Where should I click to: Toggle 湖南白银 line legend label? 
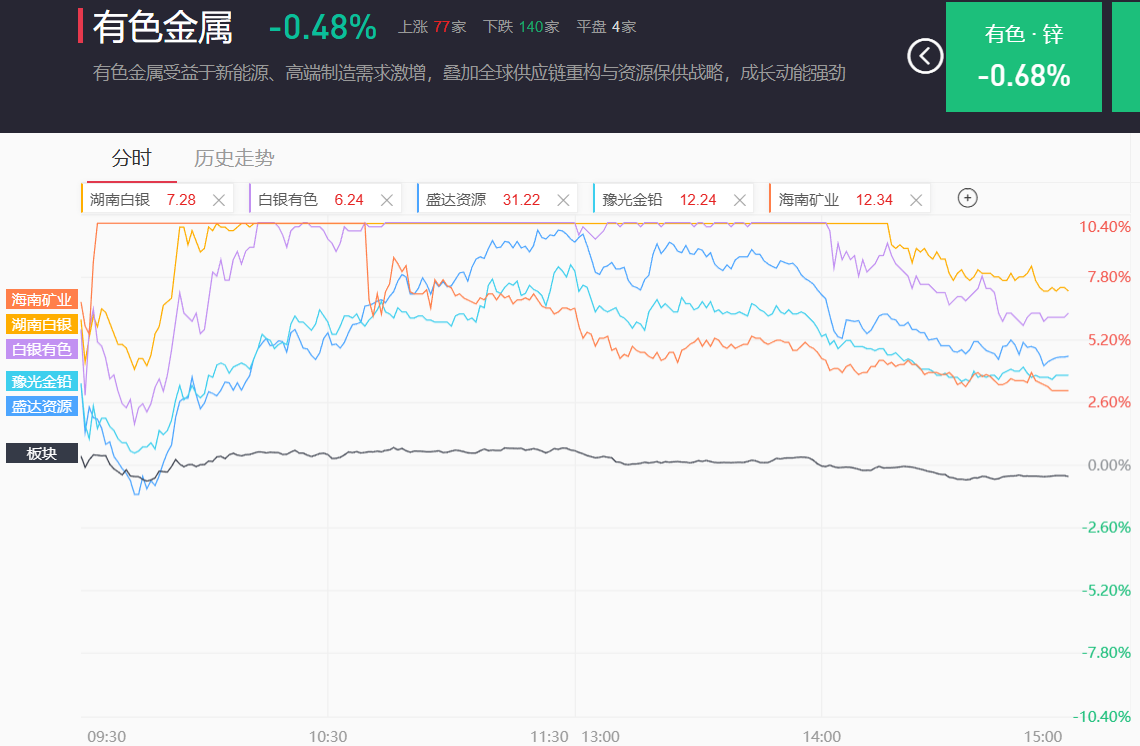click(x=42, y=324)
